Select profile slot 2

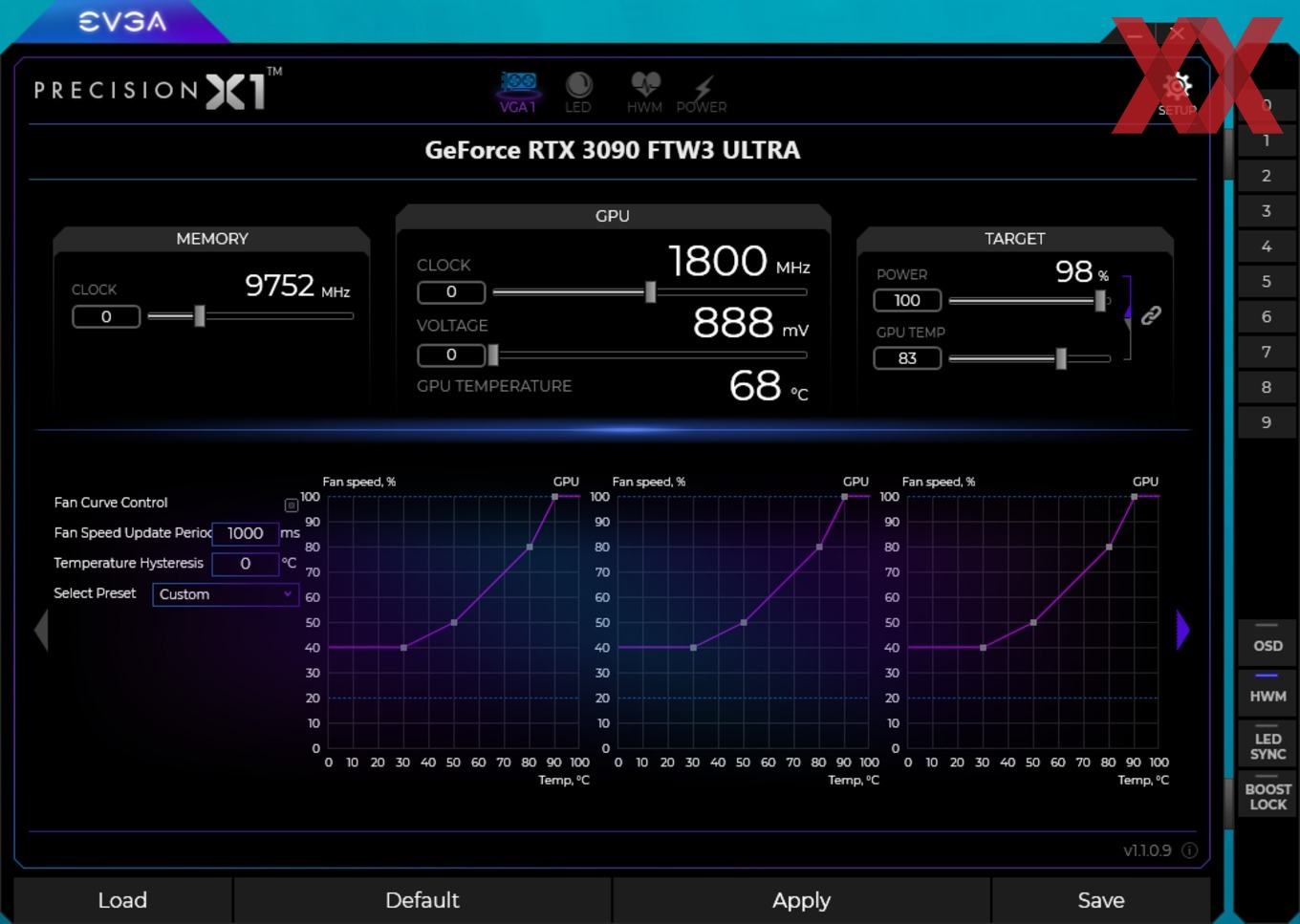[1267, 176]
